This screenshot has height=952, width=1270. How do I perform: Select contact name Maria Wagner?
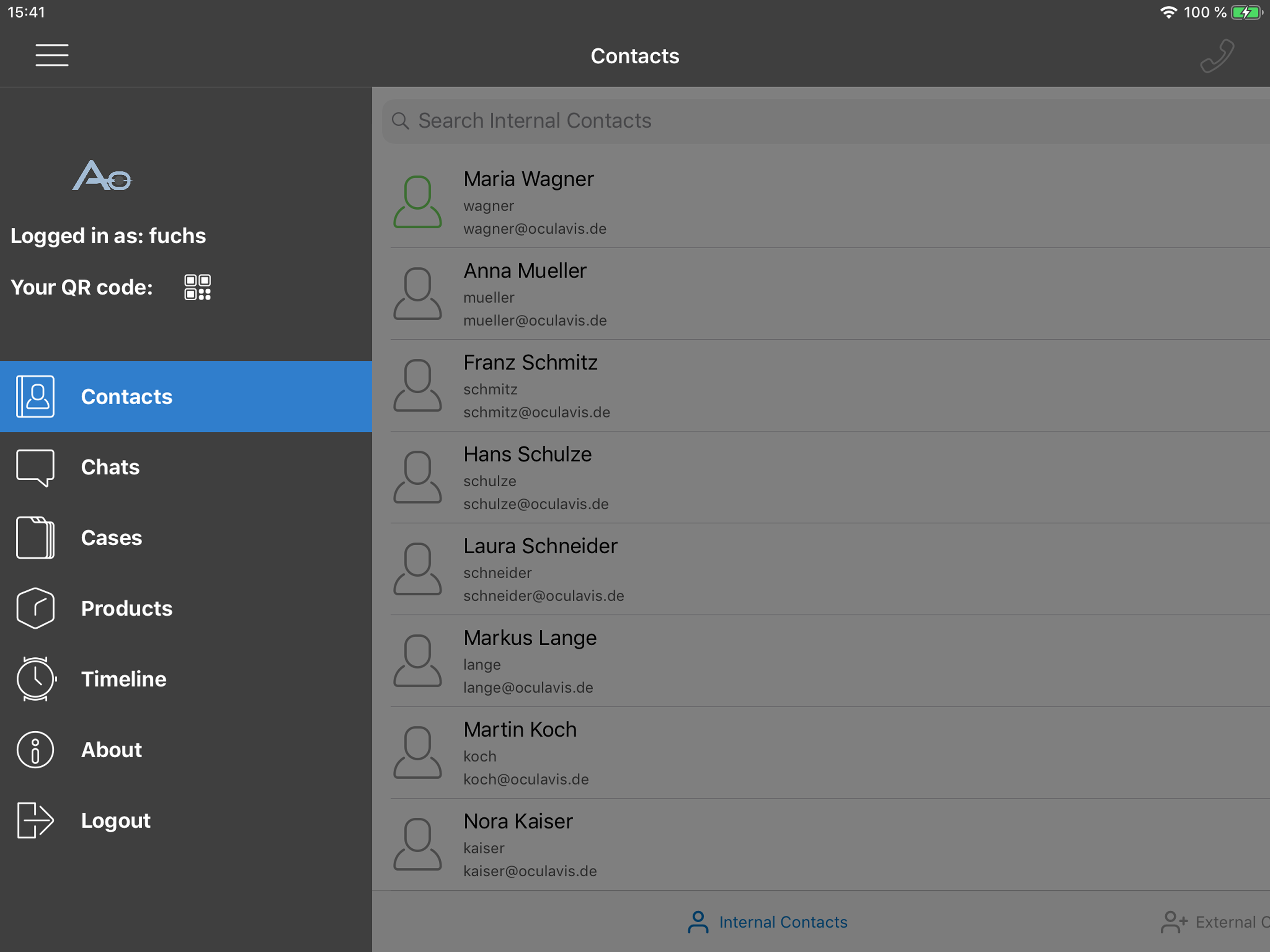click(x=528, y=179)
